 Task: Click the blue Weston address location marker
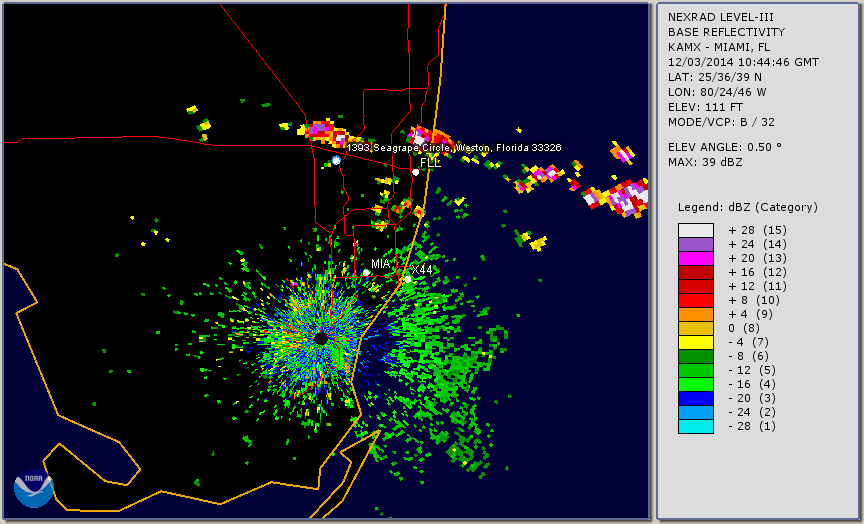336,160
